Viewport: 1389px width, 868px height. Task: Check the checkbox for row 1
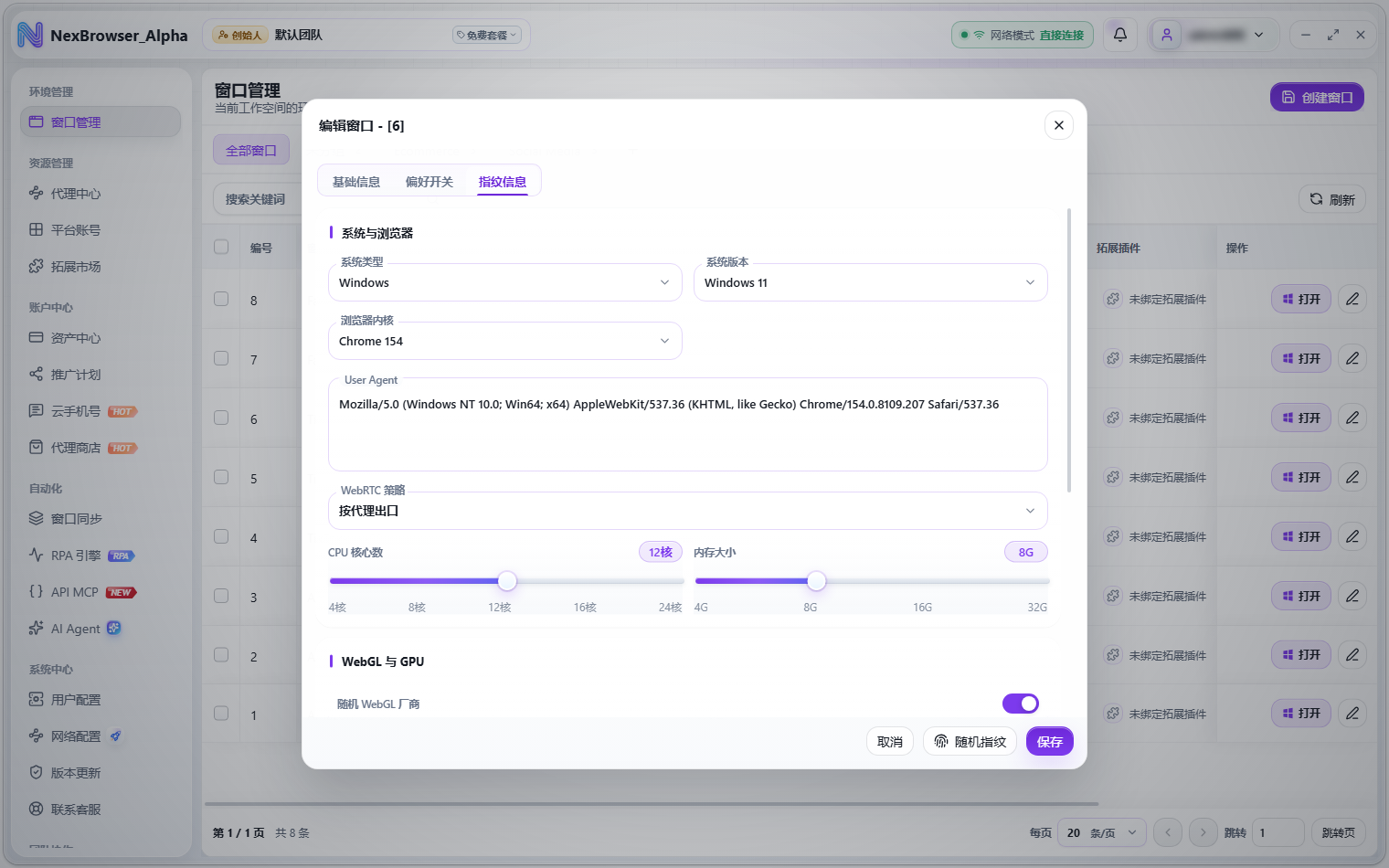click(x=221, y=714)
